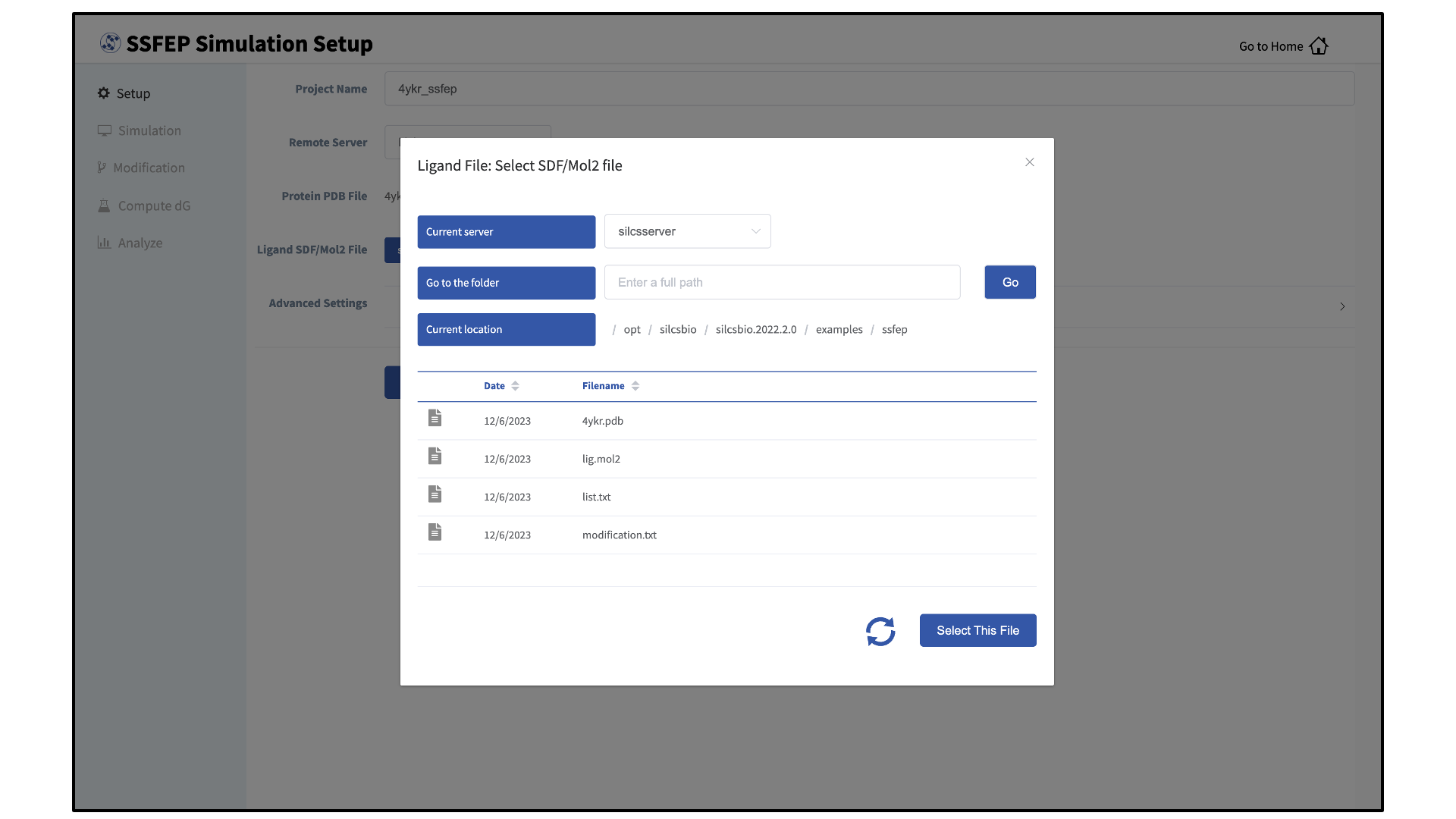1456x819 pixels.
Task: Select the lig.mol2 filename
Action: pos(601,459)
